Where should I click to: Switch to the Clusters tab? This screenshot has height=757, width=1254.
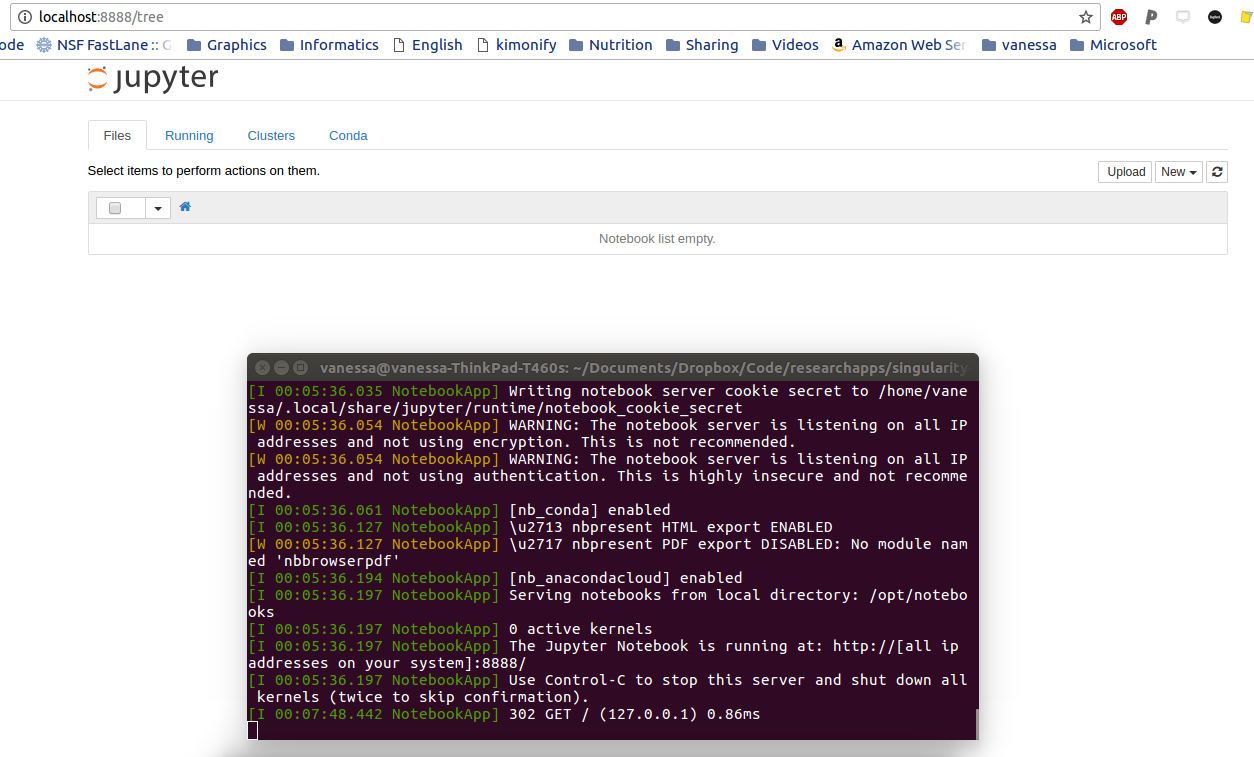pyautogui.click(x=271, y=135)
